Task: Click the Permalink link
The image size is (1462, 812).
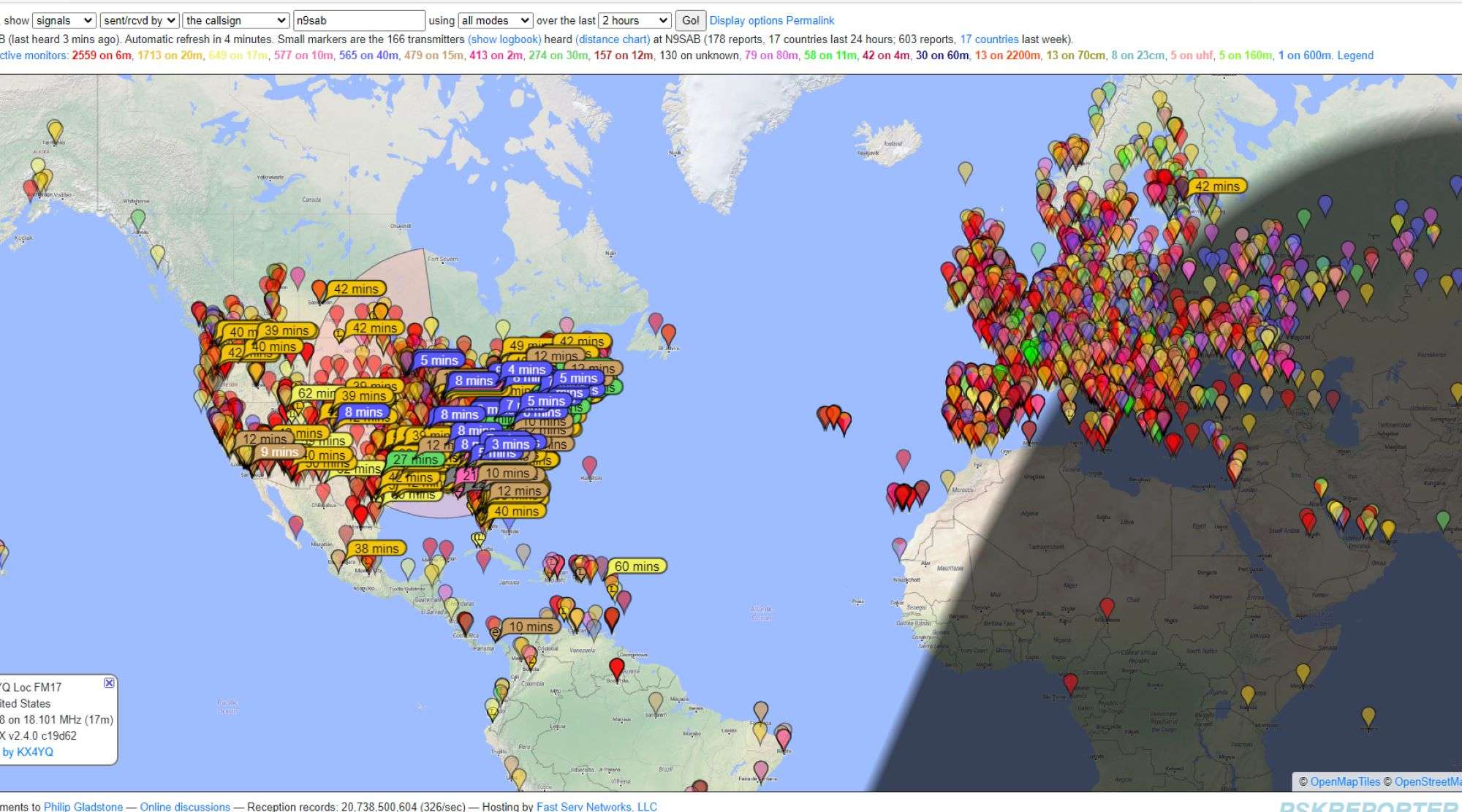Action: pyautogui.click(x=810, y=20)
